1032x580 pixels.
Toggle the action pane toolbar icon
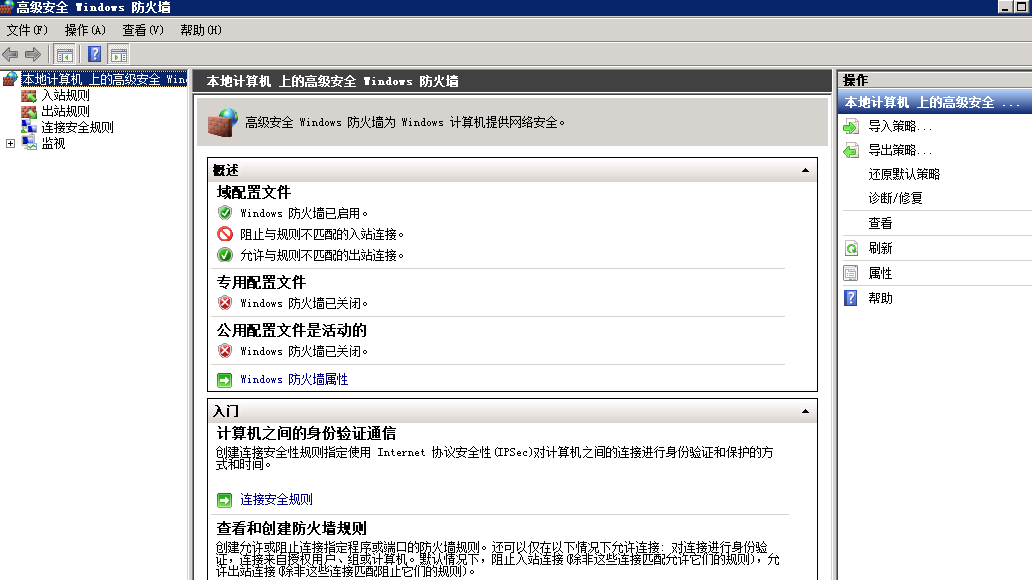pyautogui.click(x=119, y=55)
